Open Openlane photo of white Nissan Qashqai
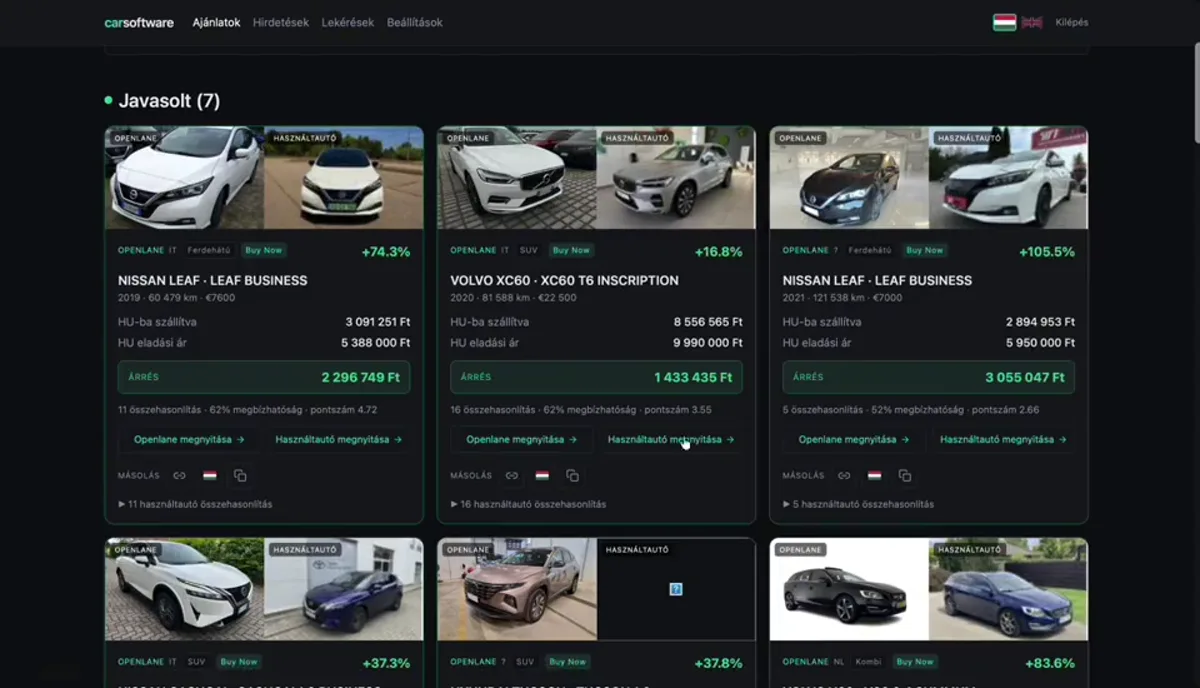 click(185, 590)
